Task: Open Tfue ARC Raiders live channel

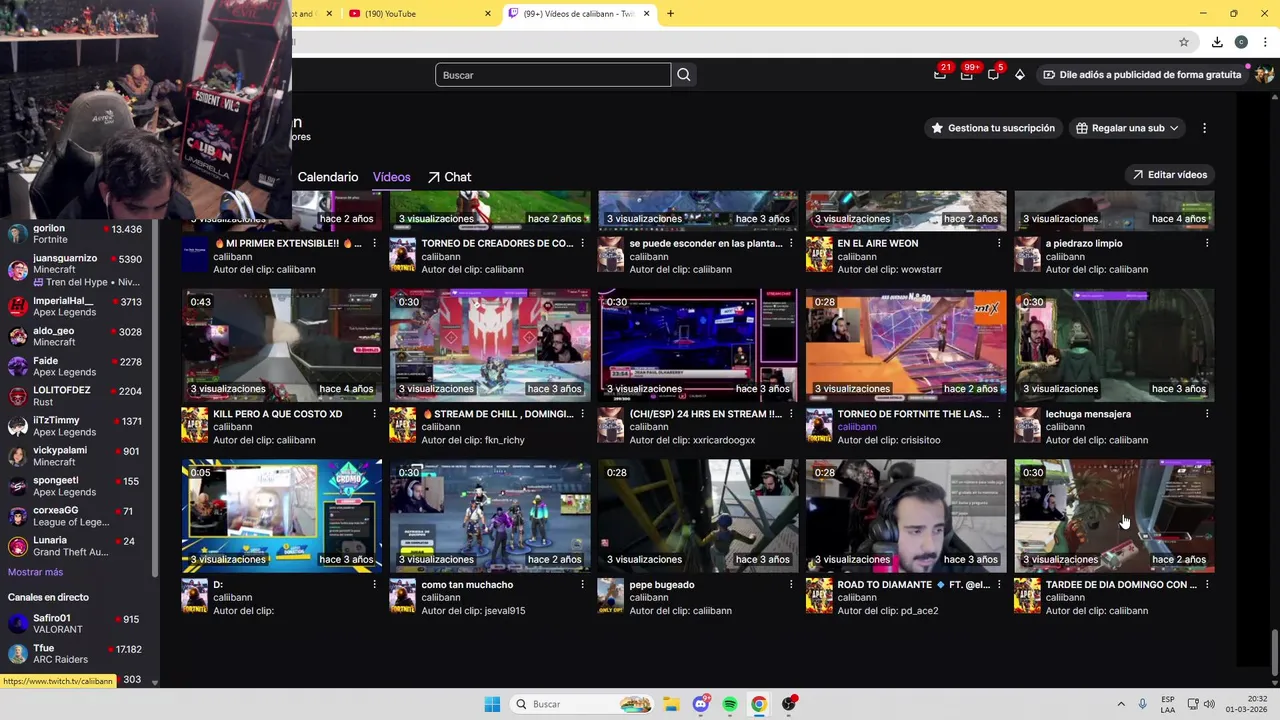Action: pos(75,654)
